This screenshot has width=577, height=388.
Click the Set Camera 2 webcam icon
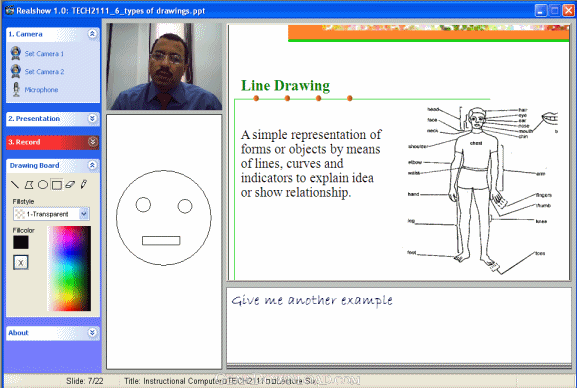pyautogui.click(x=15, y=71)
